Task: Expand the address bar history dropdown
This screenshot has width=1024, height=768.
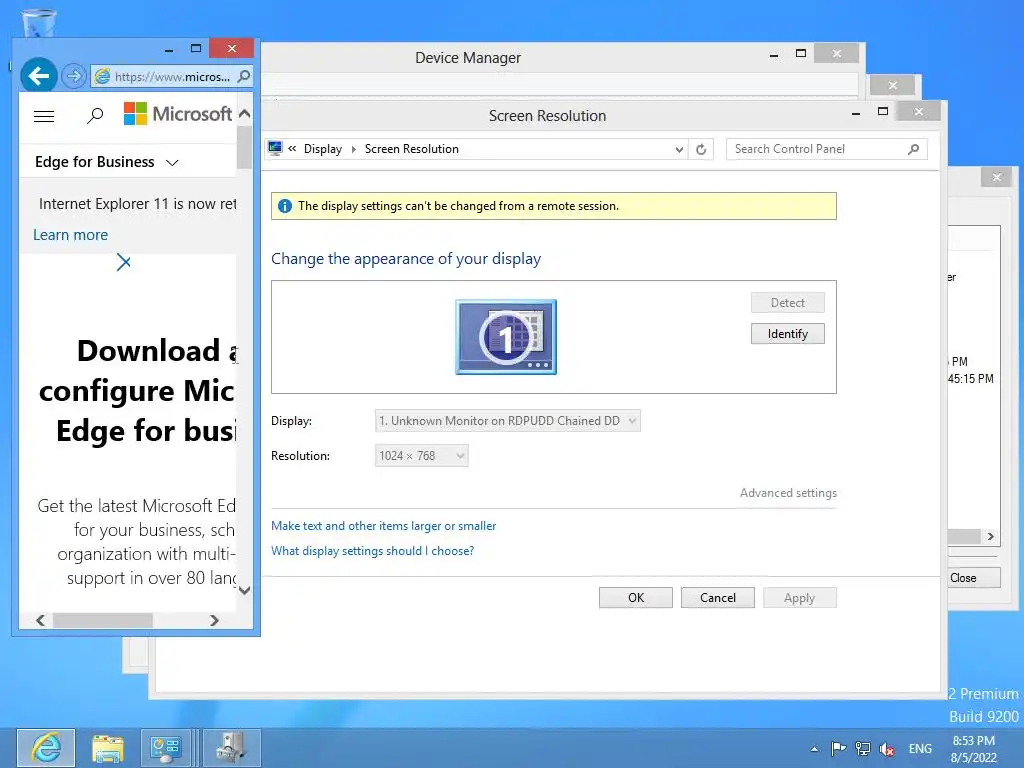Action: point(679,150)
